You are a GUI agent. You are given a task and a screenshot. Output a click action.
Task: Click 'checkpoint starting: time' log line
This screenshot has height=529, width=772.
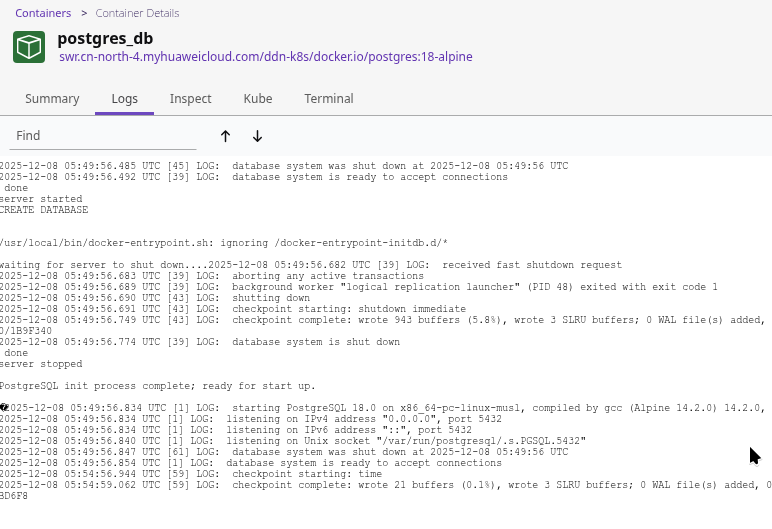[x=191, y=474]
